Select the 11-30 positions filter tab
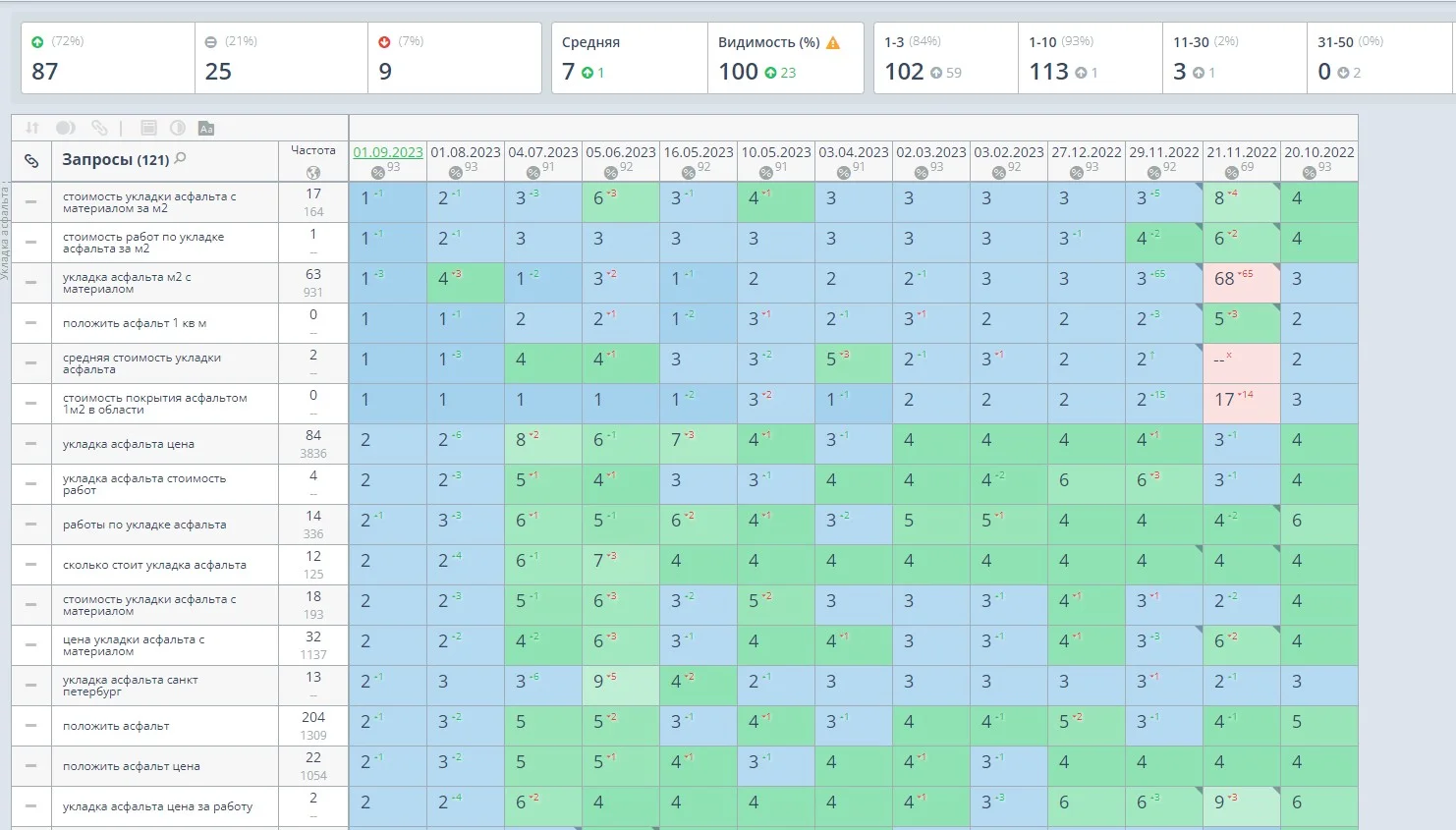1456x830 pixels. (x=1234, y=58)
